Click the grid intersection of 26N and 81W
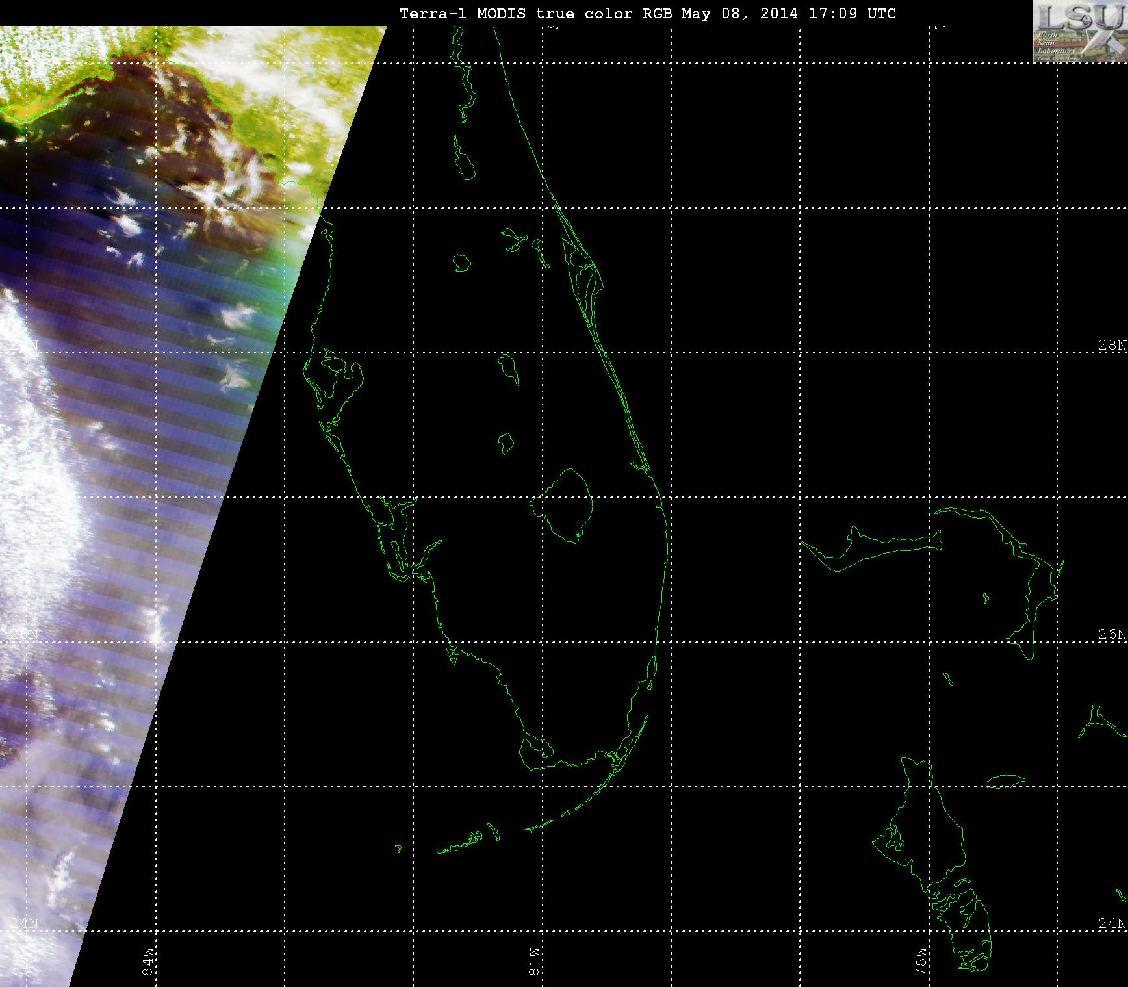Viewport: 1128px width, 987px height. (x=542, y=642)
